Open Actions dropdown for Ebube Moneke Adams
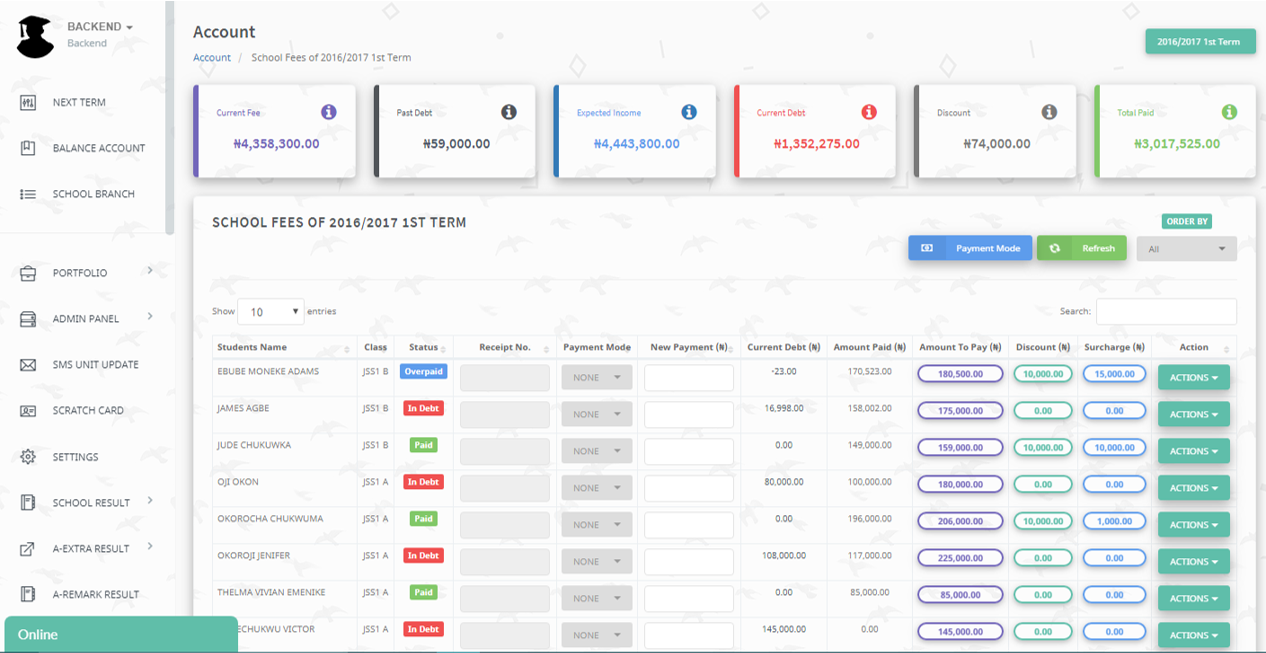1266x653 pixels. (1193, 377)
